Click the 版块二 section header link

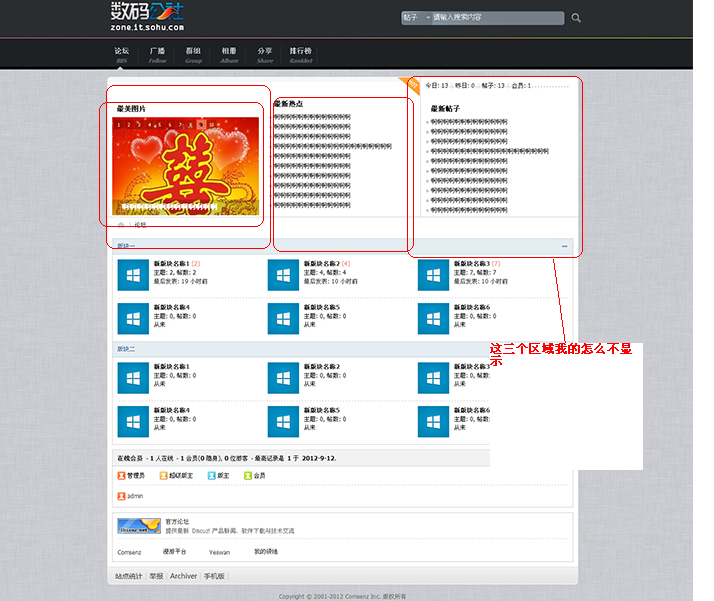(x=126, y=349)
